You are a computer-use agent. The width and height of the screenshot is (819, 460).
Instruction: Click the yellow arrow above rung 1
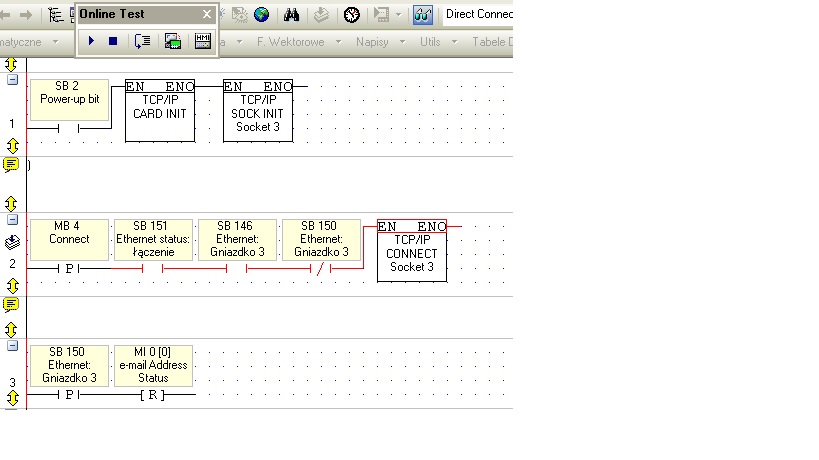11,64
